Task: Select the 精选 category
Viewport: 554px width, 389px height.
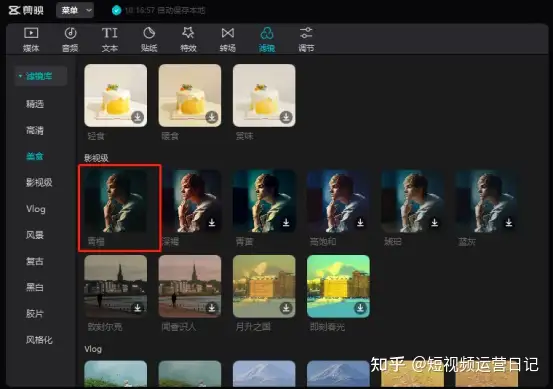Action: pos(35,104)
